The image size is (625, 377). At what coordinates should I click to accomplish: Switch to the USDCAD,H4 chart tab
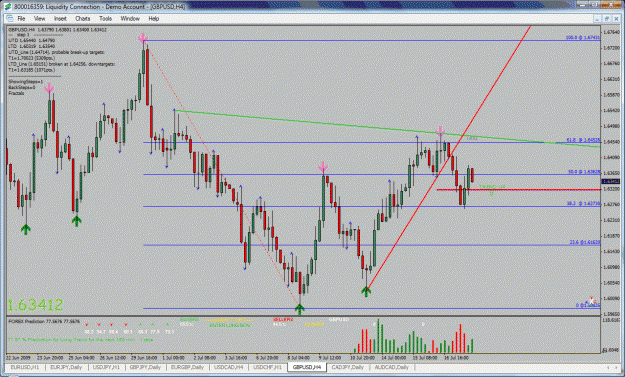click(228, 367)
